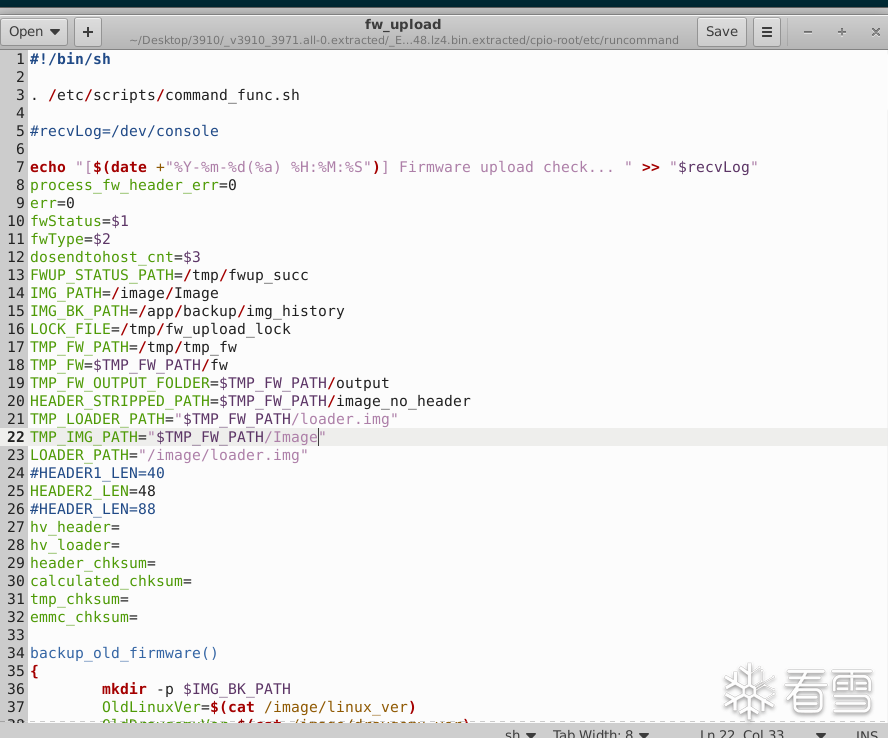Click the TMP_FW_PATH=/tmp/tmp_fw line
The width and height of the screenshot is (888, 738).
coord(133,347)
